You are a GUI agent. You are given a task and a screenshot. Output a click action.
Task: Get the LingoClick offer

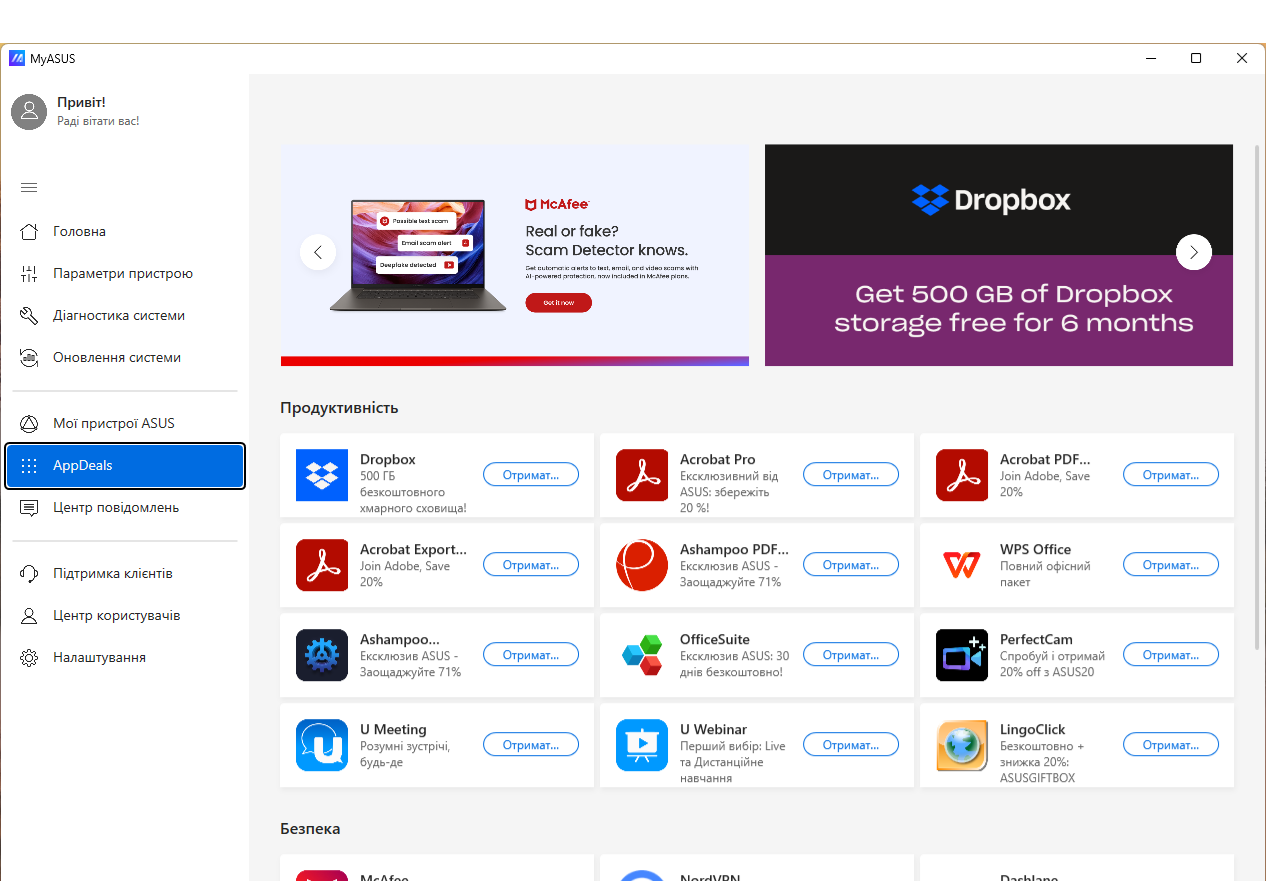point(1171,745)
